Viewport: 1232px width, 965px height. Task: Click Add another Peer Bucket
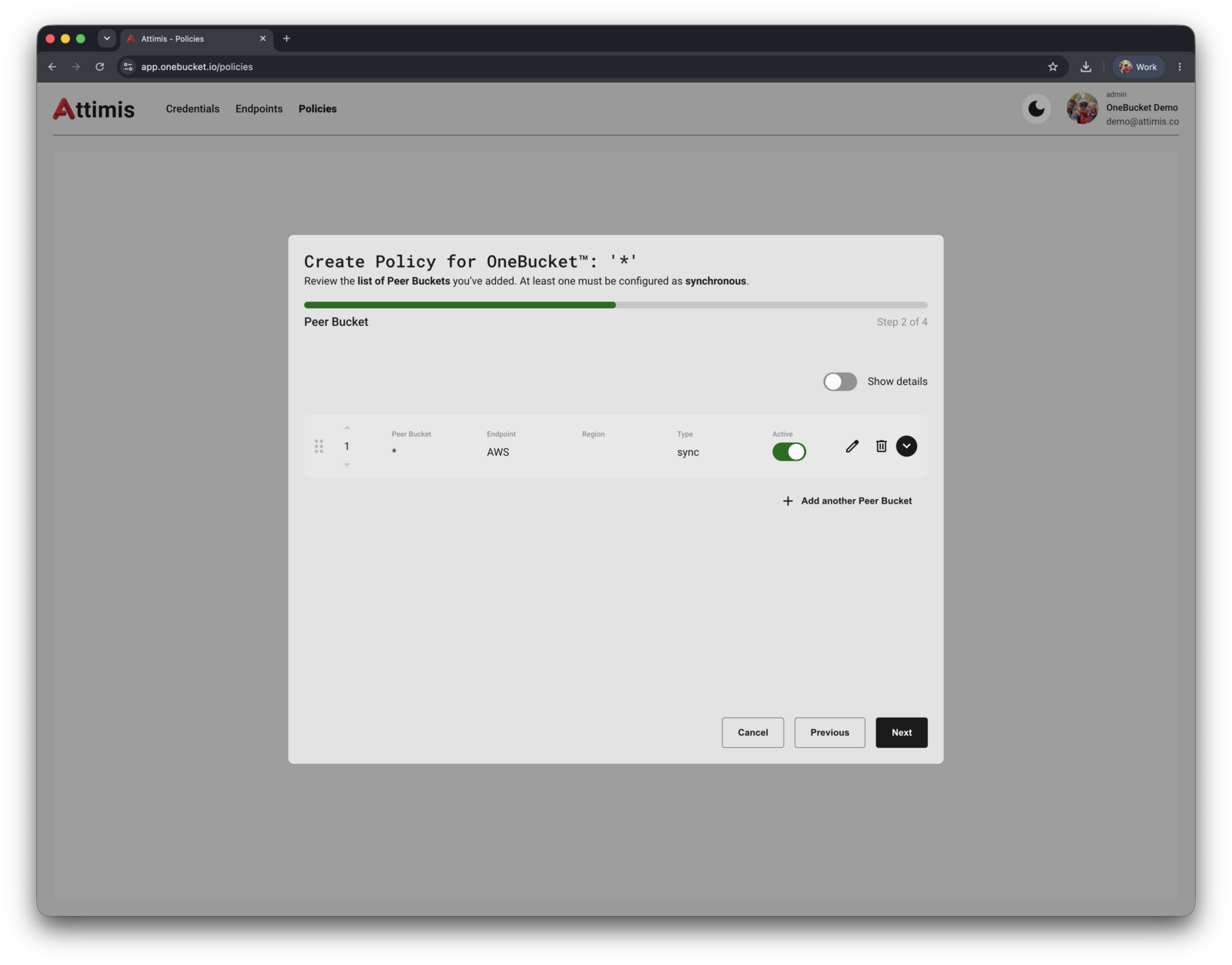click(847, 501)
